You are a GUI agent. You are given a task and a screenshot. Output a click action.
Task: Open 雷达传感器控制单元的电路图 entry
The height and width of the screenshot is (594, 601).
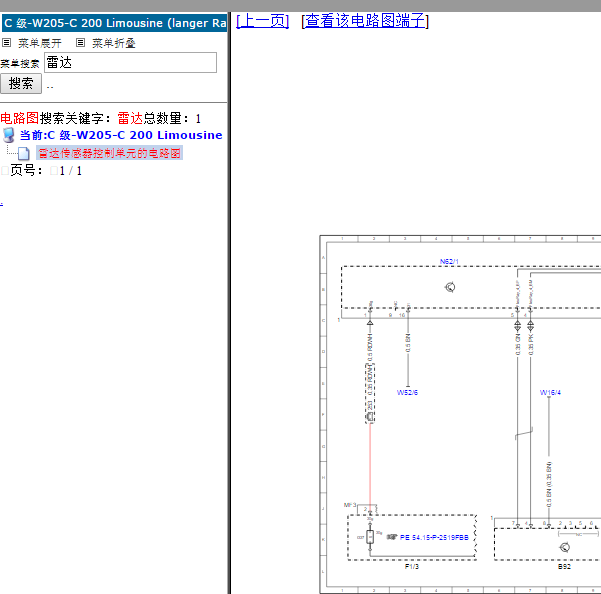pyautogui.click(x=109, y=153)
